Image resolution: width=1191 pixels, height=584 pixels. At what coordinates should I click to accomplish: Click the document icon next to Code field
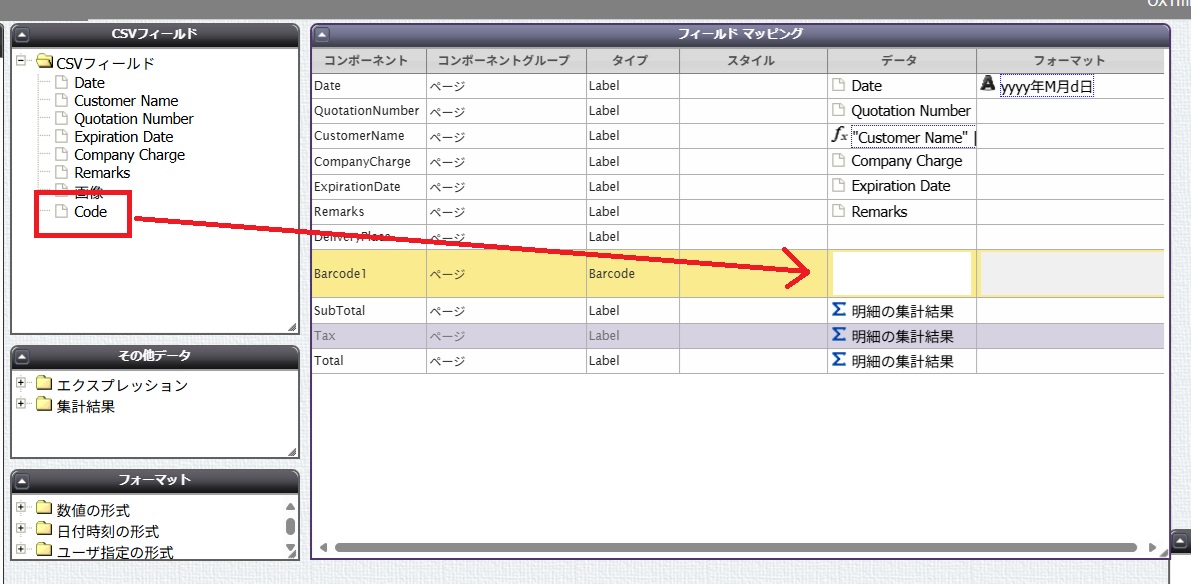[x=62, y=211]
